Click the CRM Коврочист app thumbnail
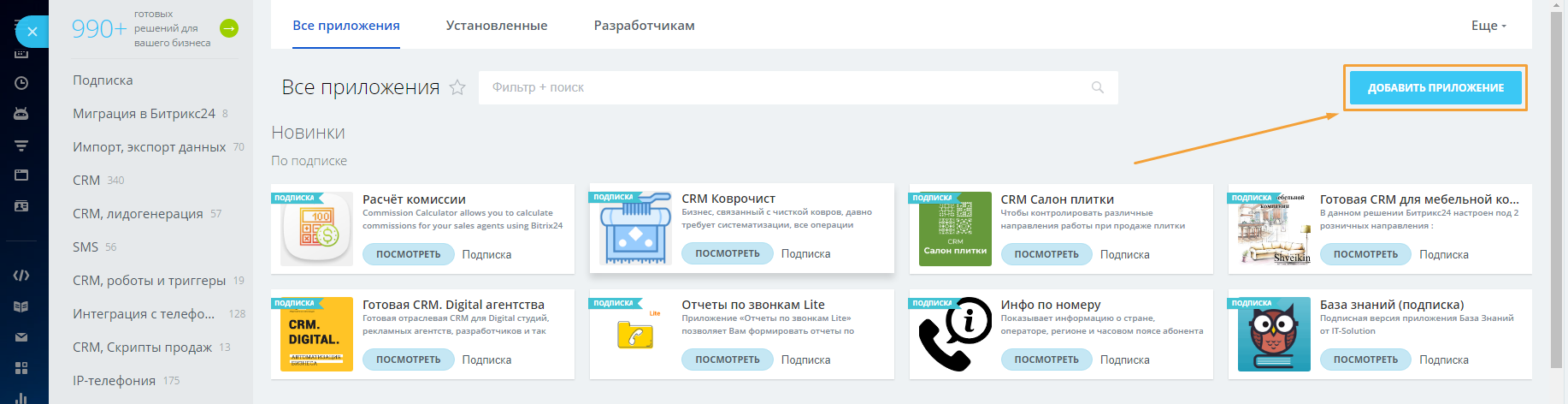 [635, 228]
